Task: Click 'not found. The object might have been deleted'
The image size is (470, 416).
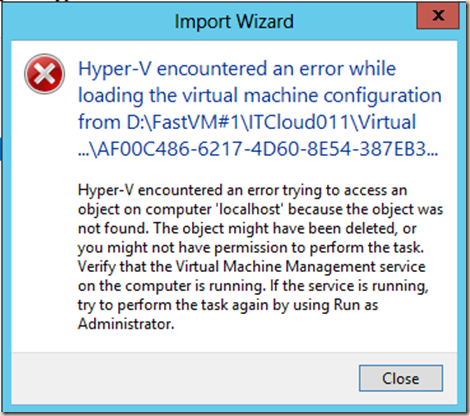Action: tap(237, 229)
